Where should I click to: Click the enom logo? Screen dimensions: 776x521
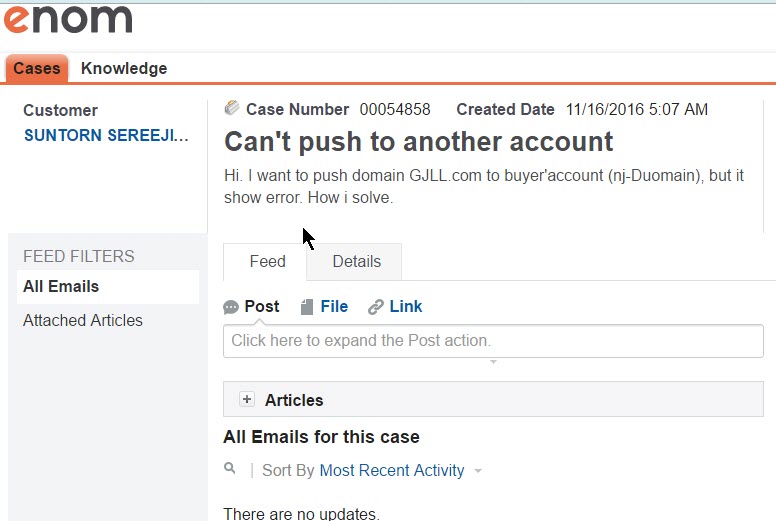coord(68,18)
